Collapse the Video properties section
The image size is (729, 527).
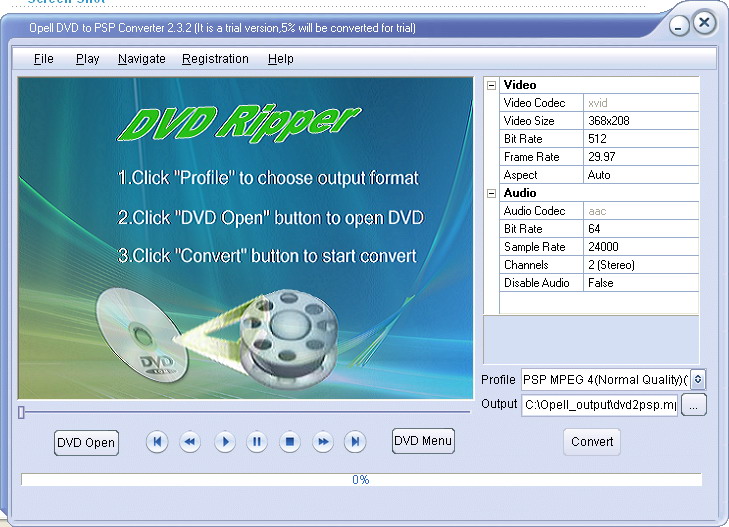click(x=491, y=86)
